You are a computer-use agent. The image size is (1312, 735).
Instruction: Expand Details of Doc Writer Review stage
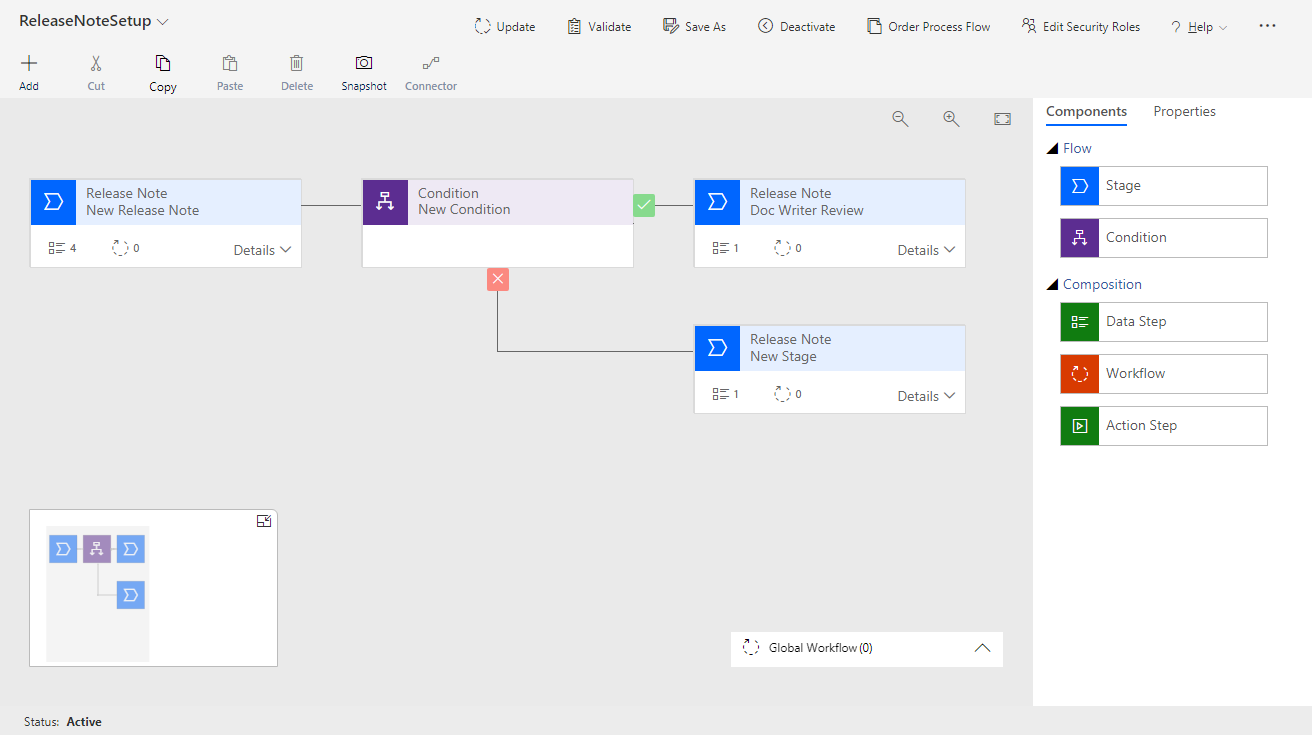tap(926, 250)
